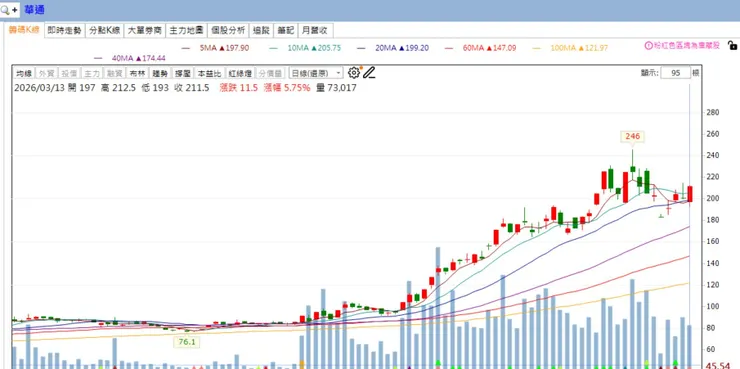The image size is (740, 369).
Task: Open chart settings gear icon
Action: tap(353, 73)
